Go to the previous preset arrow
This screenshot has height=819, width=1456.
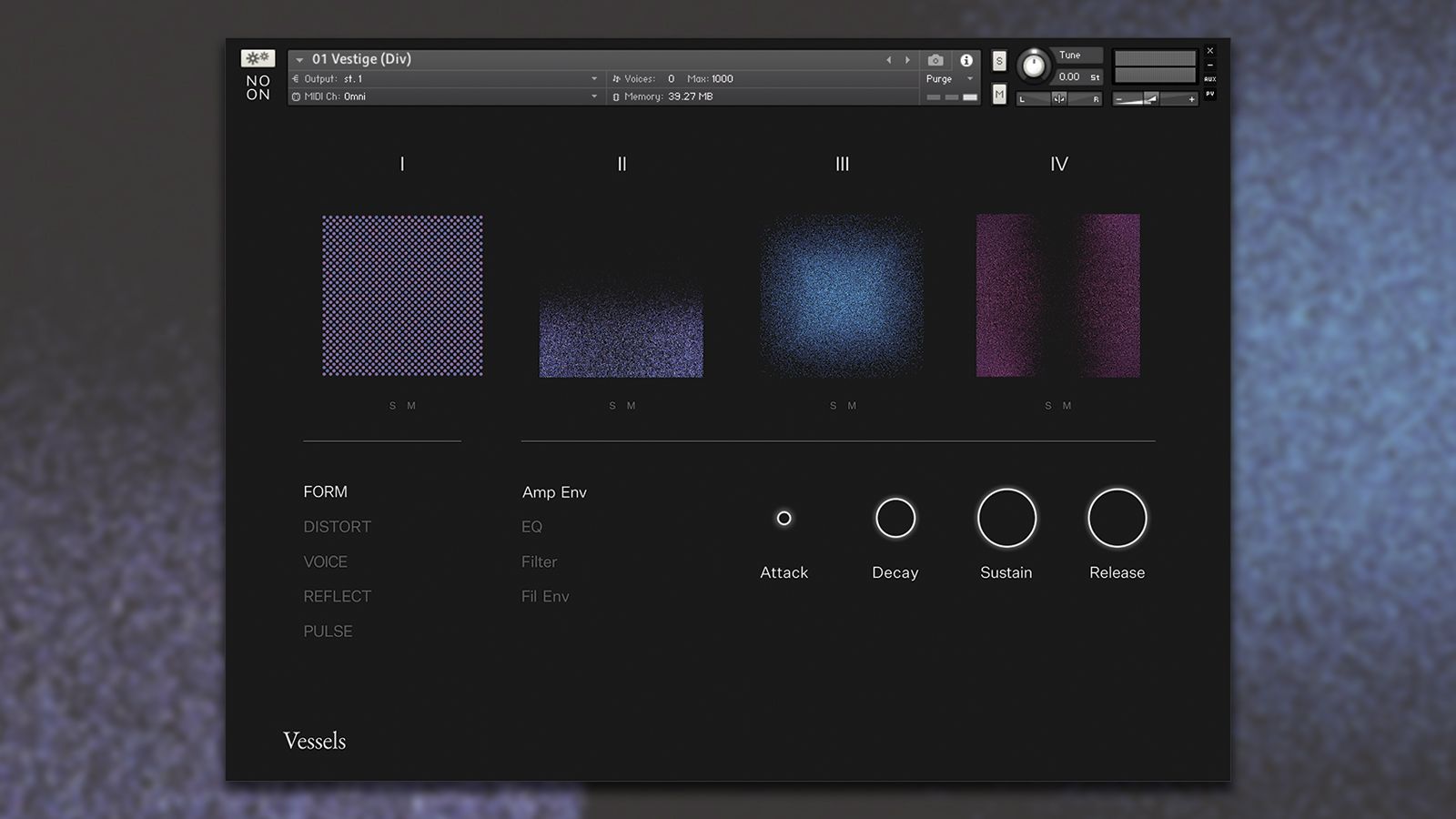[x=889, y=60]
